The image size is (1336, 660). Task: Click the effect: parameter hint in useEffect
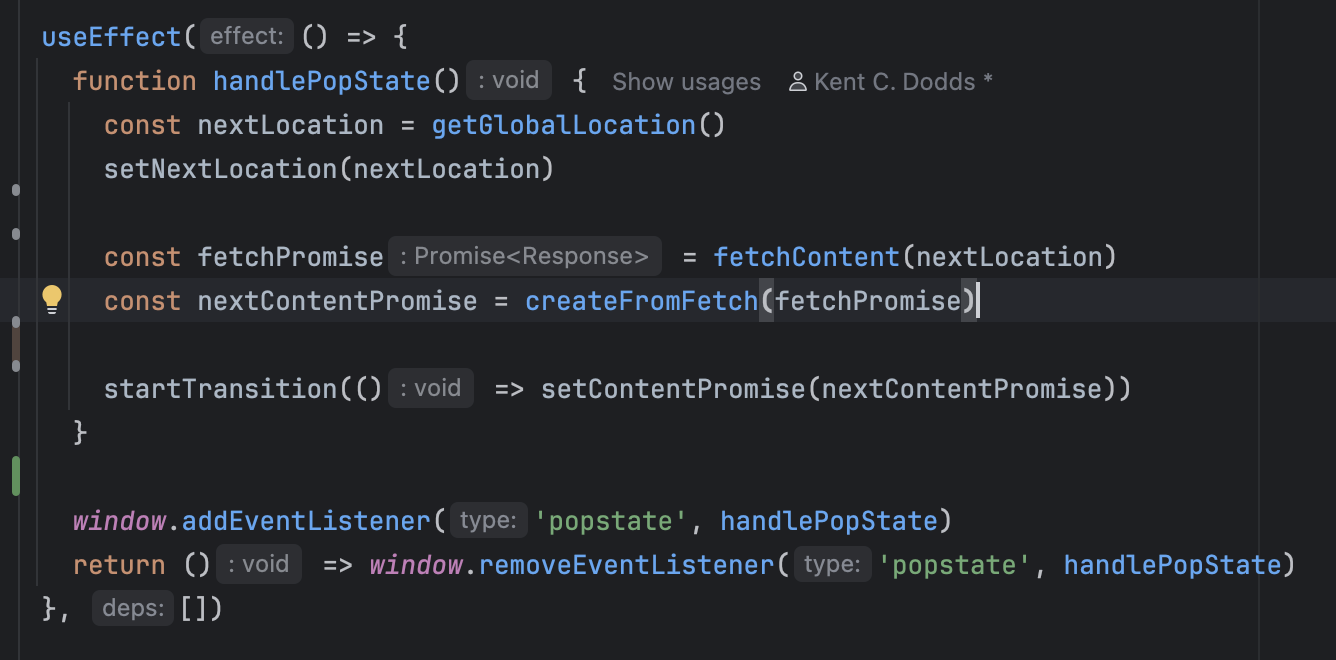(246, 37)
